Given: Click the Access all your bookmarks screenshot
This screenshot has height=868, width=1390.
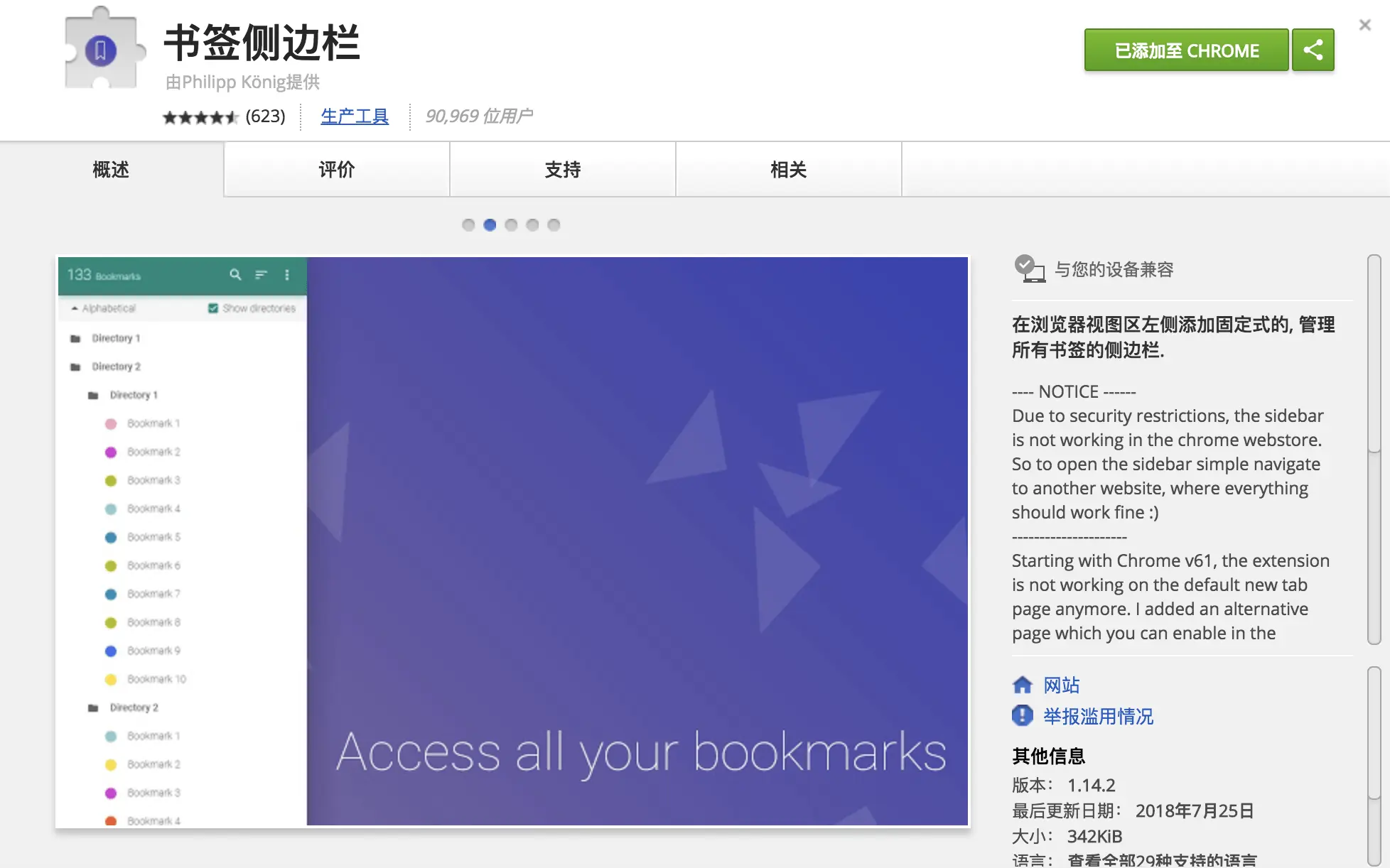Looking at the screenshot, I should coord(637,540).
